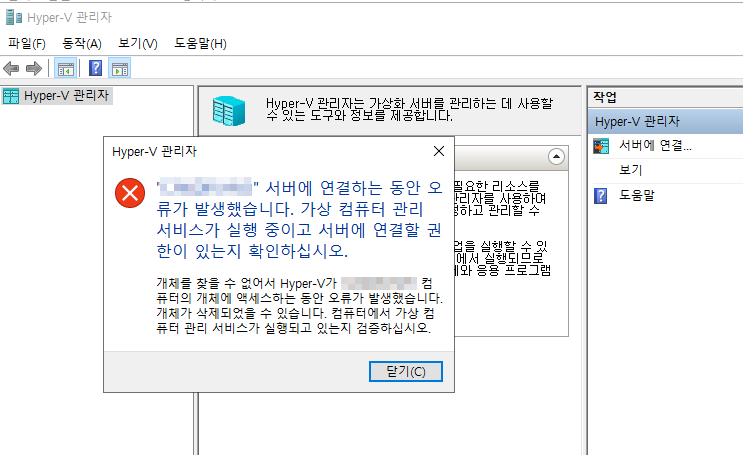Click 보기 in the actions pane
This screenshot has width=743, height=455.
click(x=630, y=170)
